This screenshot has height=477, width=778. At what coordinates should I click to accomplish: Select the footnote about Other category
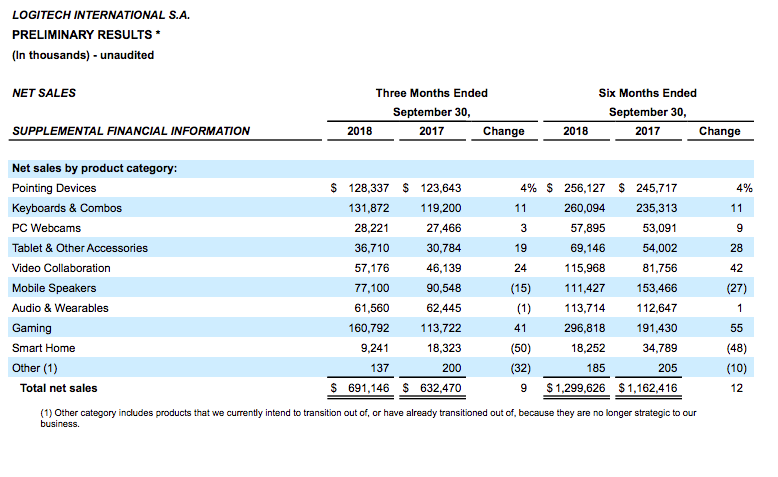click(x=368, y=418)
